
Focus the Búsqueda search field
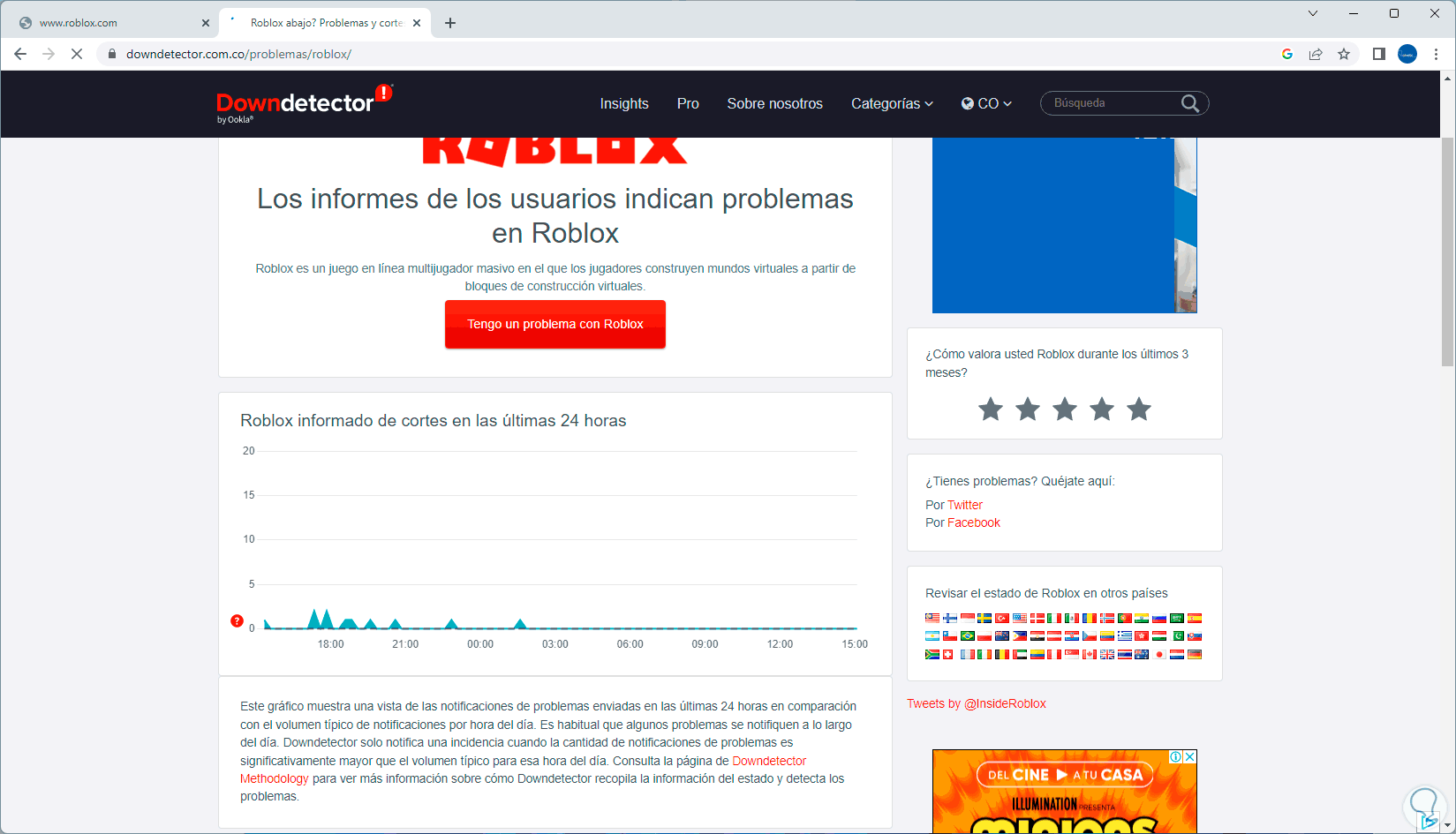(1113, 103)
